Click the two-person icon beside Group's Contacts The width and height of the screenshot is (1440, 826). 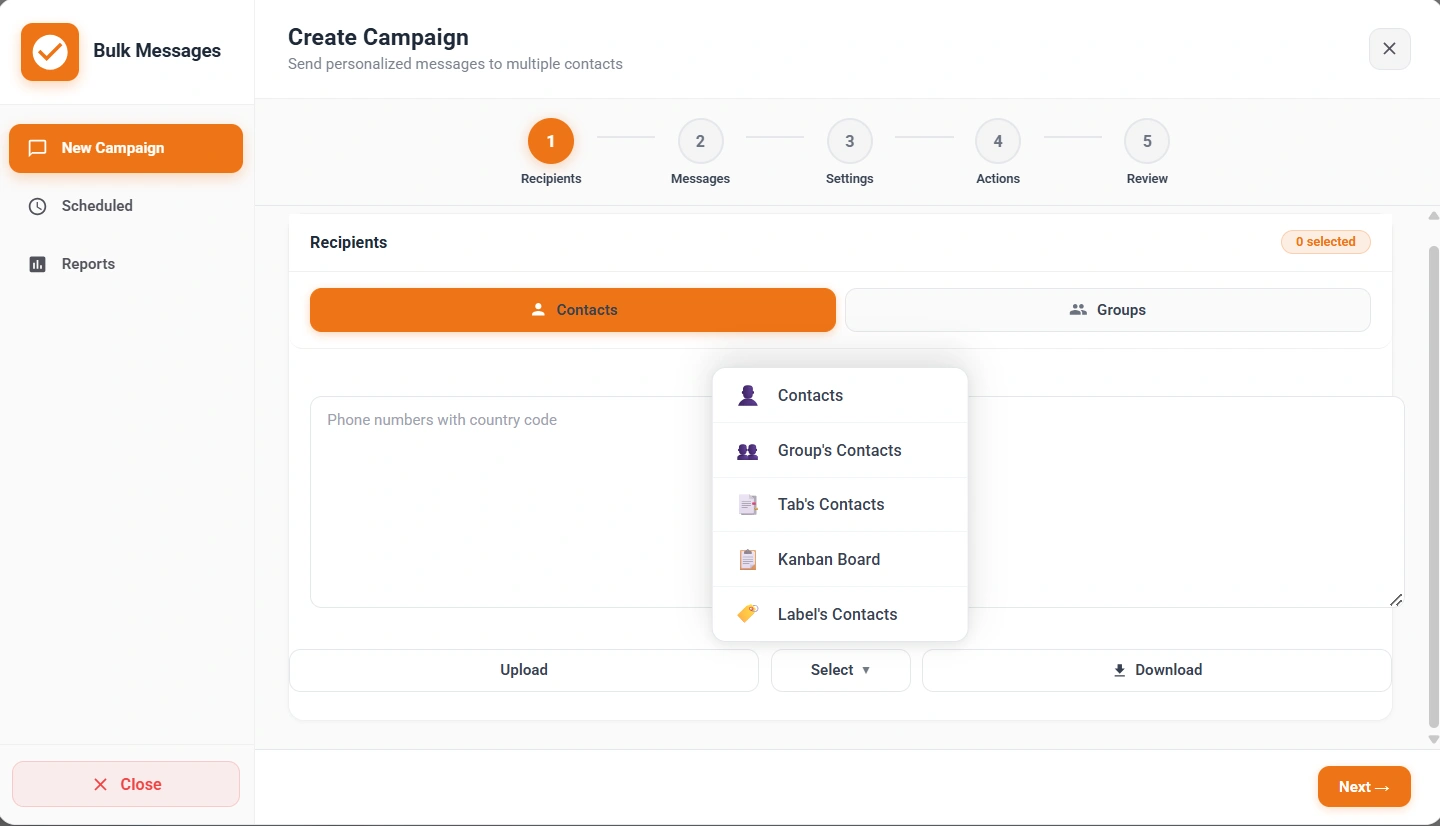748,450
